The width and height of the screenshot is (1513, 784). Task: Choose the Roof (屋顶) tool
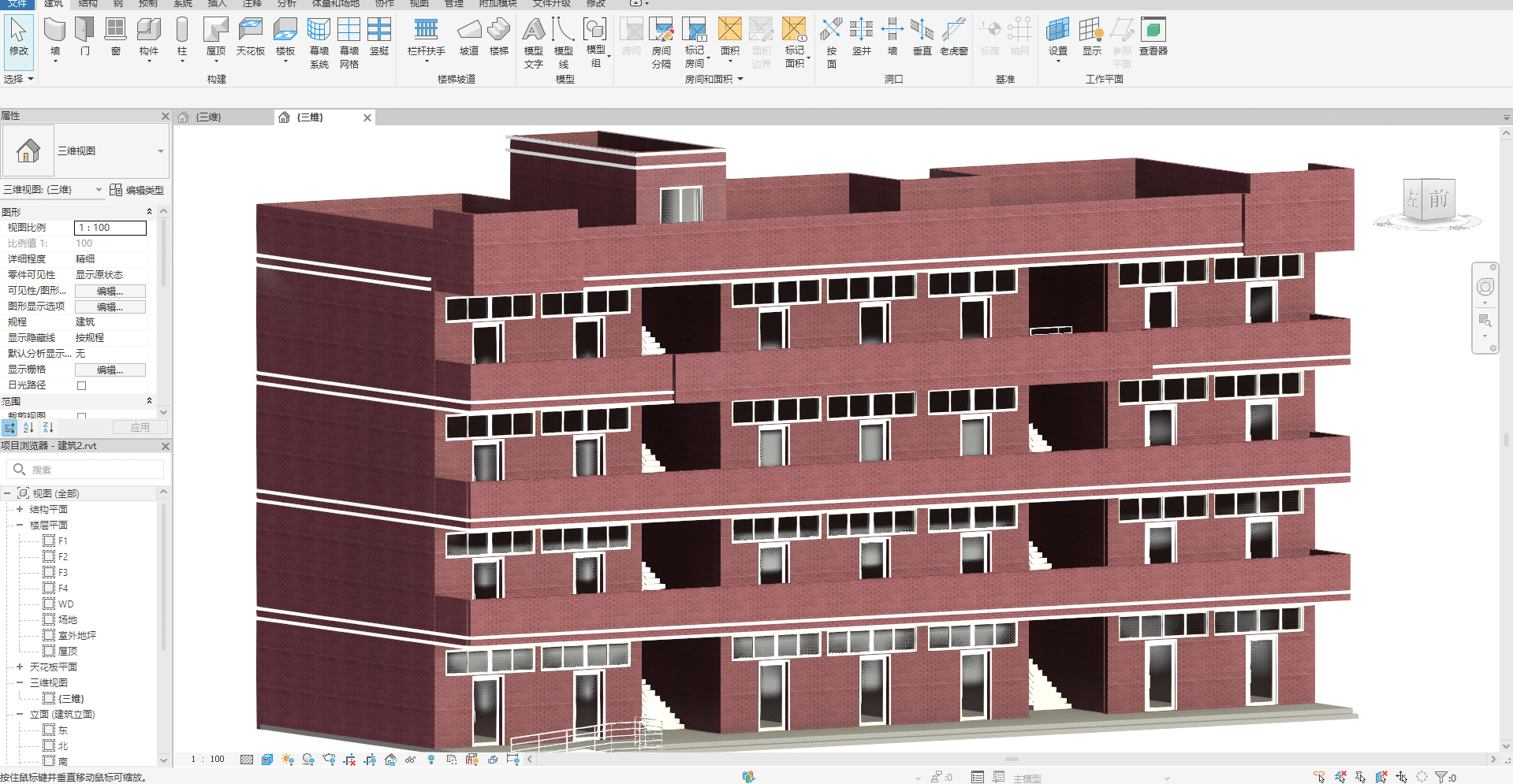pos(215,31)
